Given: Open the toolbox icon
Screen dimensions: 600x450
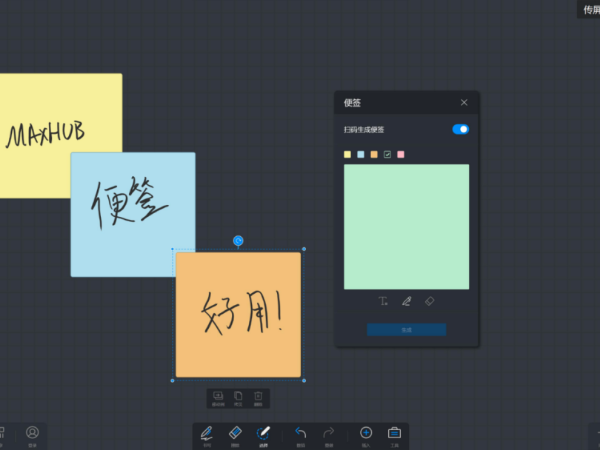Looking at the screenshot, I should [x=394, y=434].
